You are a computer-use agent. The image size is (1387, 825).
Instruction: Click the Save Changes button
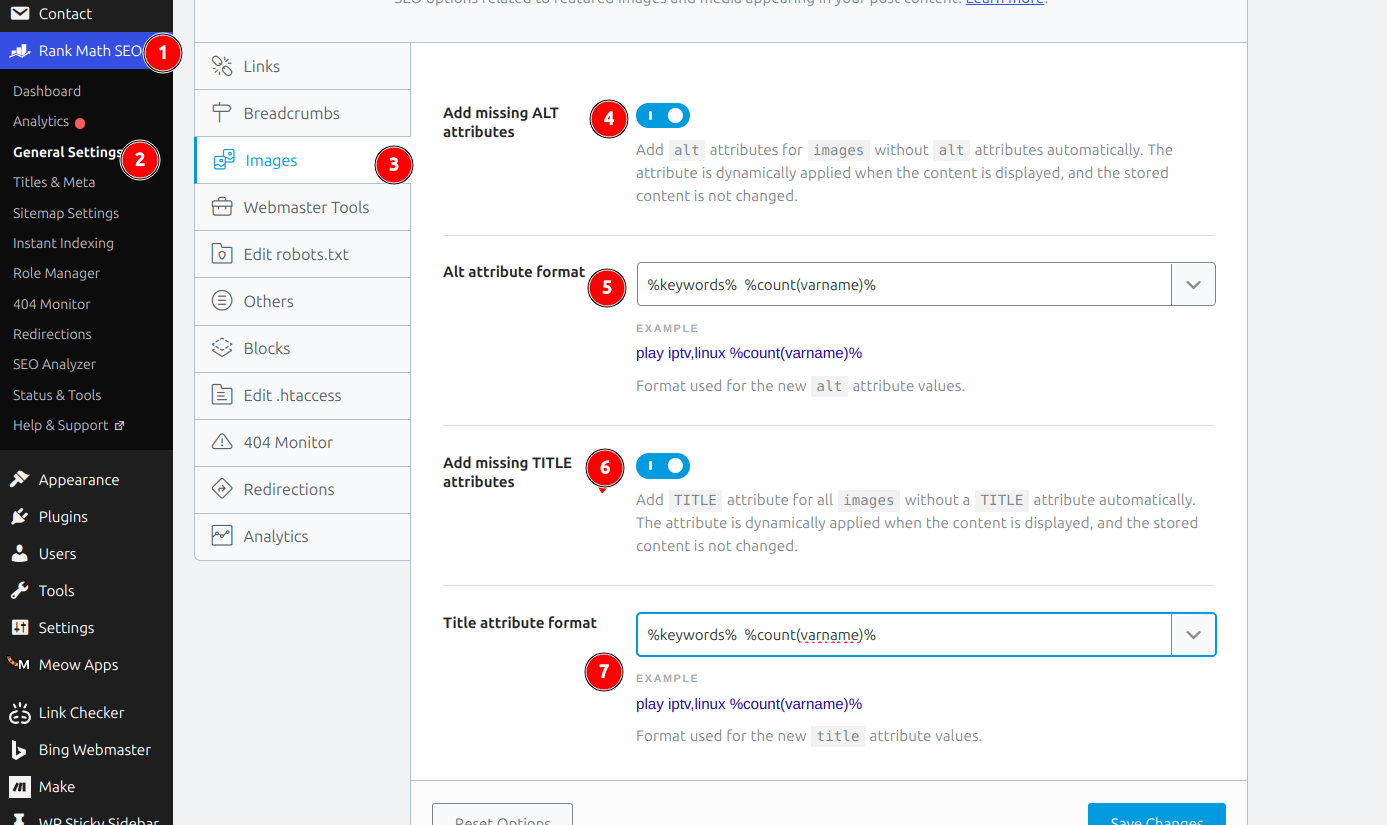click(1156, 816)
